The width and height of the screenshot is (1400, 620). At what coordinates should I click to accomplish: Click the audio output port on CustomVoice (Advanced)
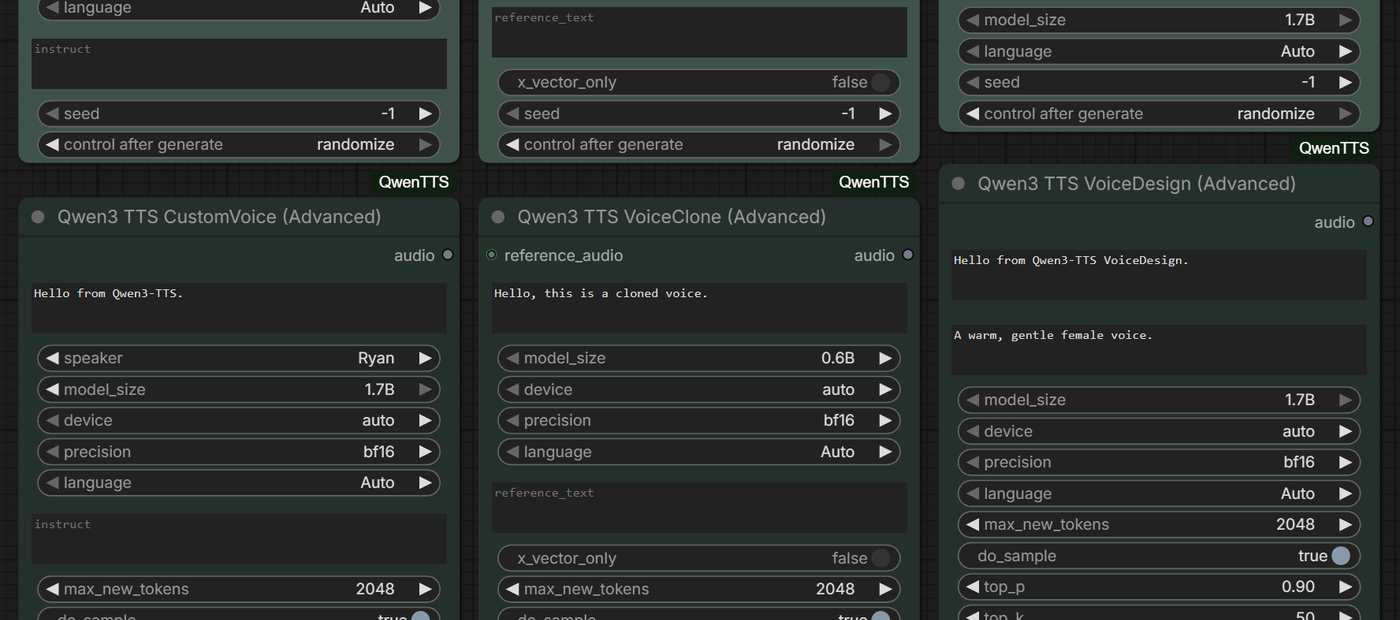448,255
